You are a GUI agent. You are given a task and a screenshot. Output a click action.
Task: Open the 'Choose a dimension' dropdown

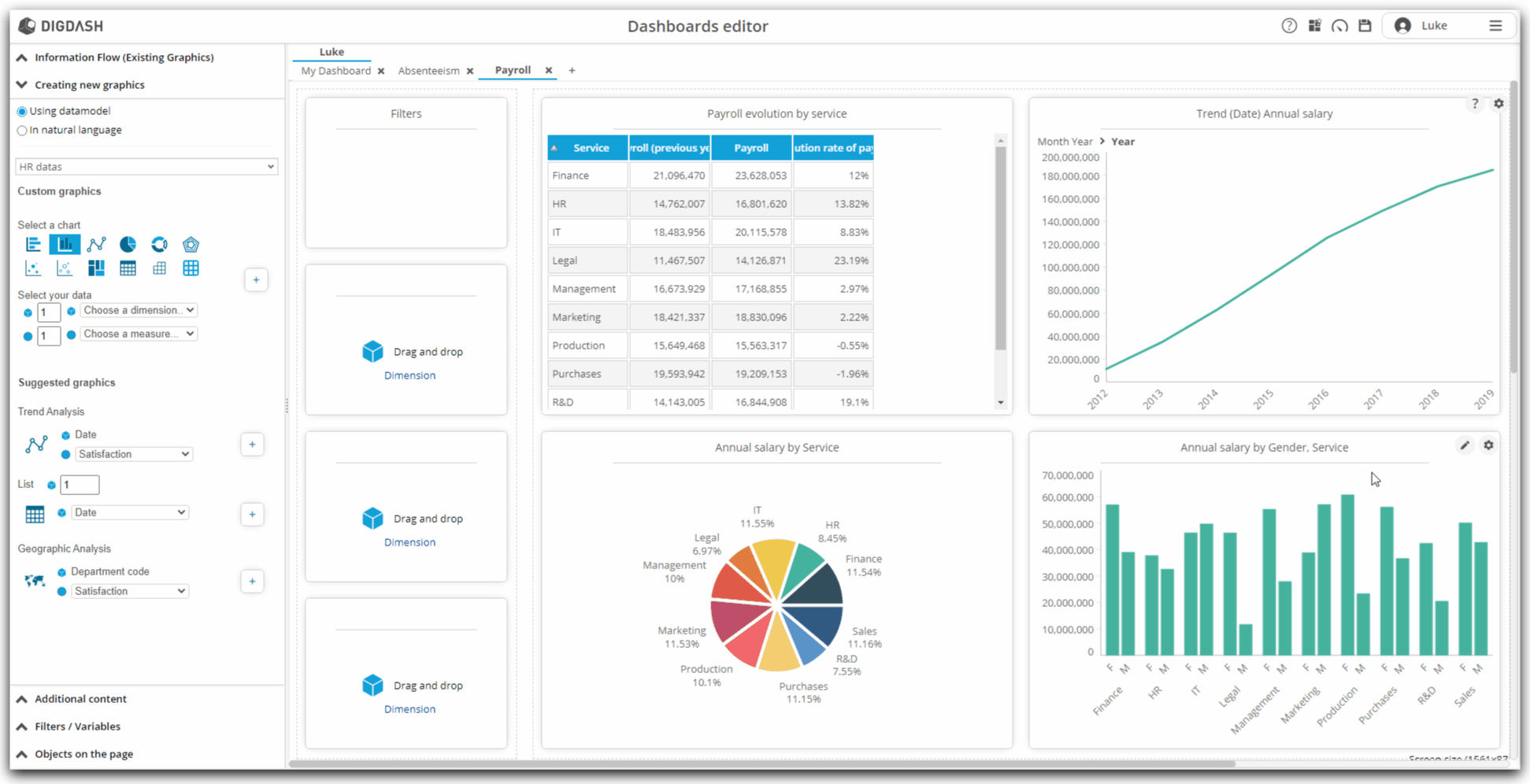139,311
